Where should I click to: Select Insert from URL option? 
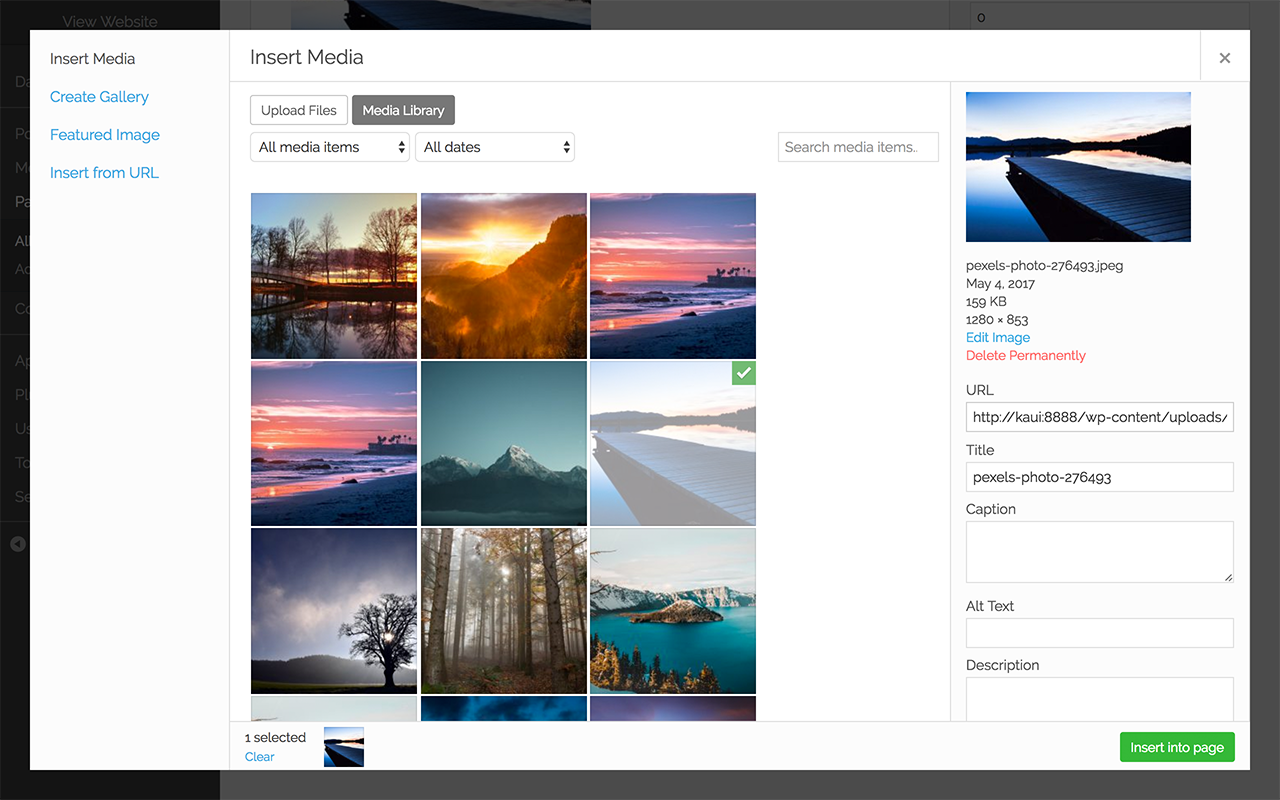click(104, 173)
